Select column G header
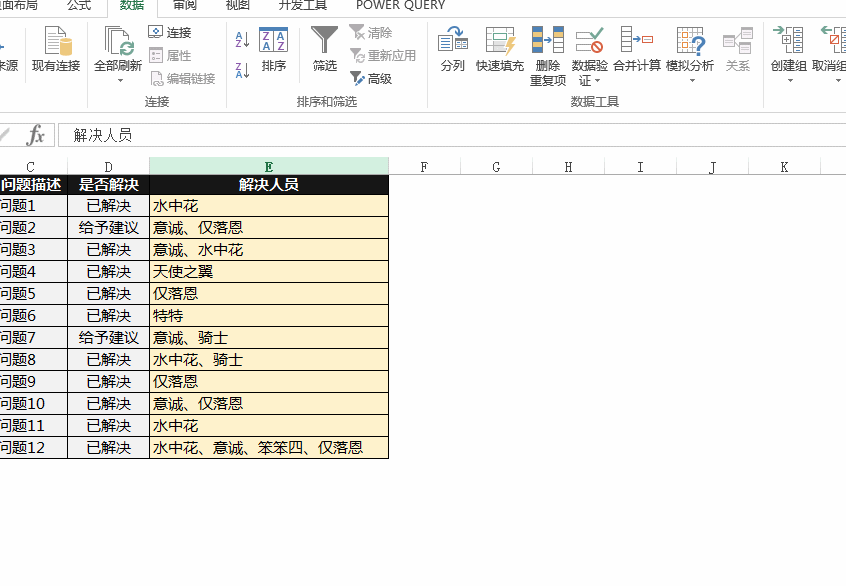Viewport: 846px width, 586px height. [x=496, y=167]
